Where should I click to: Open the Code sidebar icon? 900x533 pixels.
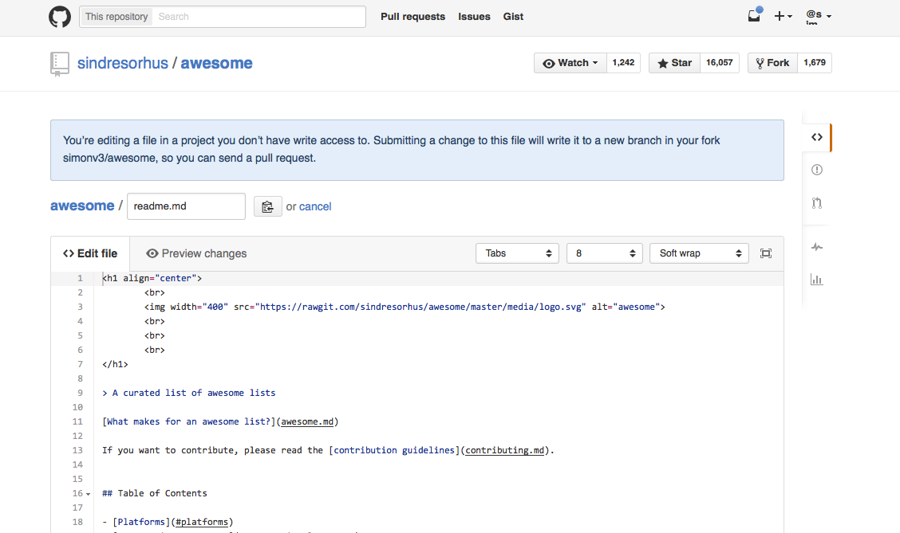pos(817,137)
